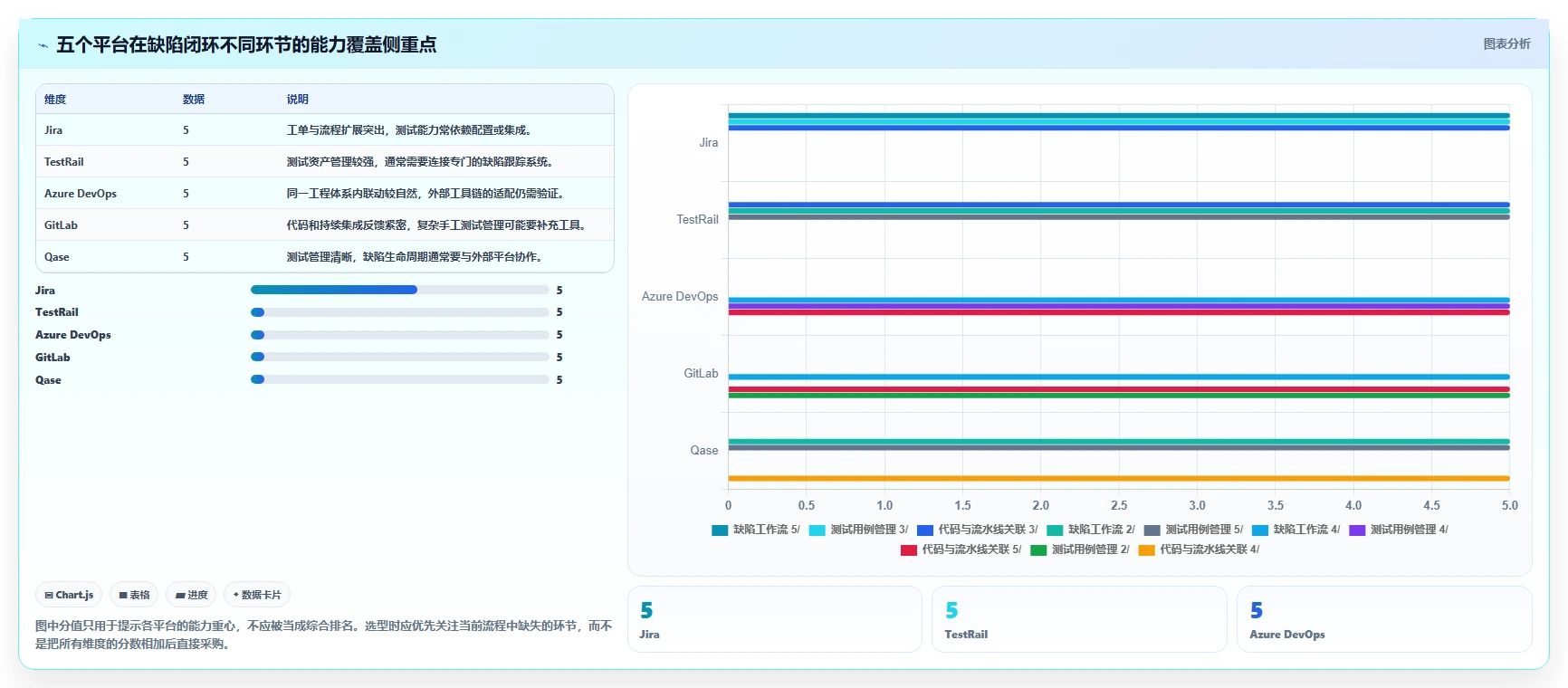Click the Azure DevOps progress bar
This screenshot has height=688, width=1568.
399,335
